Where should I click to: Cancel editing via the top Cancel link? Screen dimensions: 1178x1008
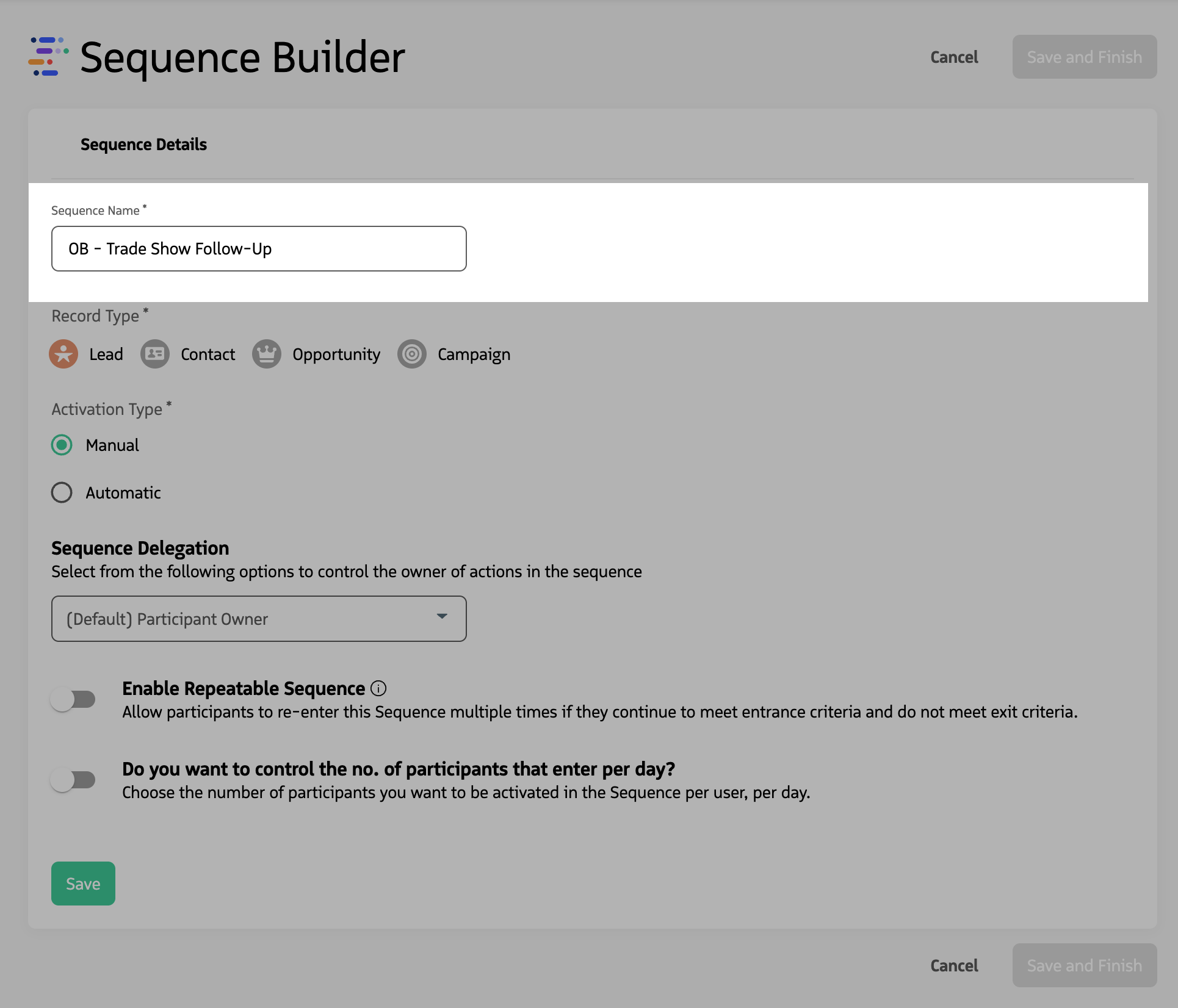click(954, 57)
